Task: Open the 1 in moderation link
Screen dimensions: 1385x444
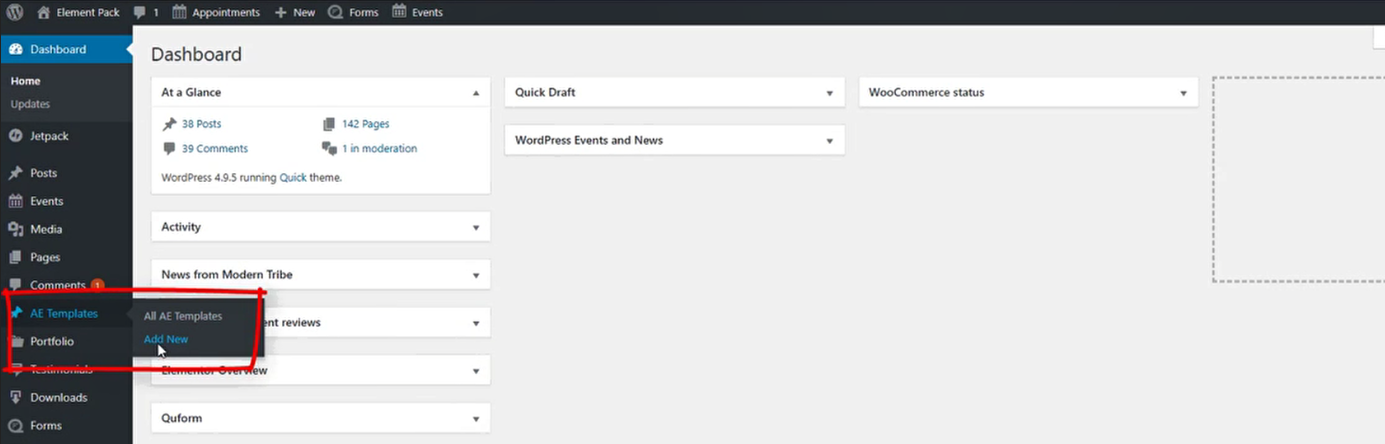Action: 379,148
